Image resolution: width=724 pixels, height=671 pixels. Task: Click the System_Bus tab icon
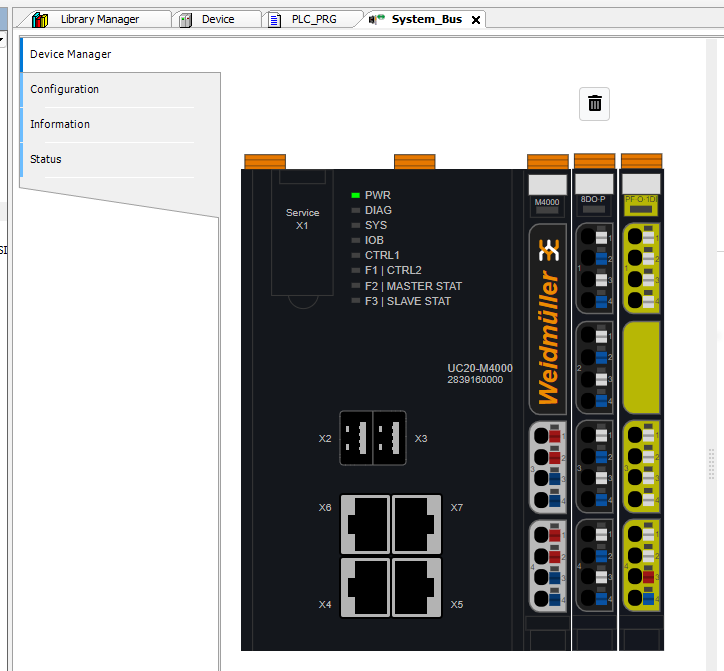coord(376,19)
